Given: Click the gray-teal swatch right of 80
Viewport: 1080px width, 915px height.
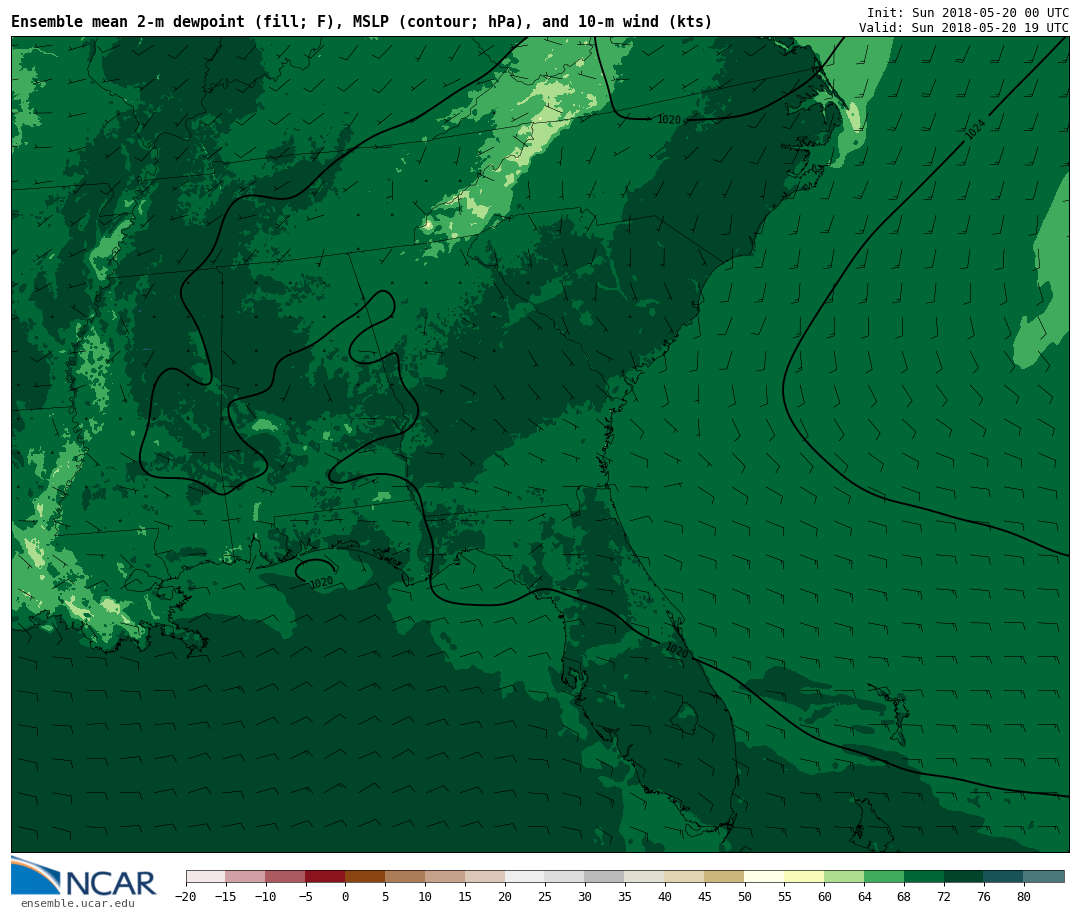Looking at the screenshot, I should pyautogui.click(x=1043, y=876).
